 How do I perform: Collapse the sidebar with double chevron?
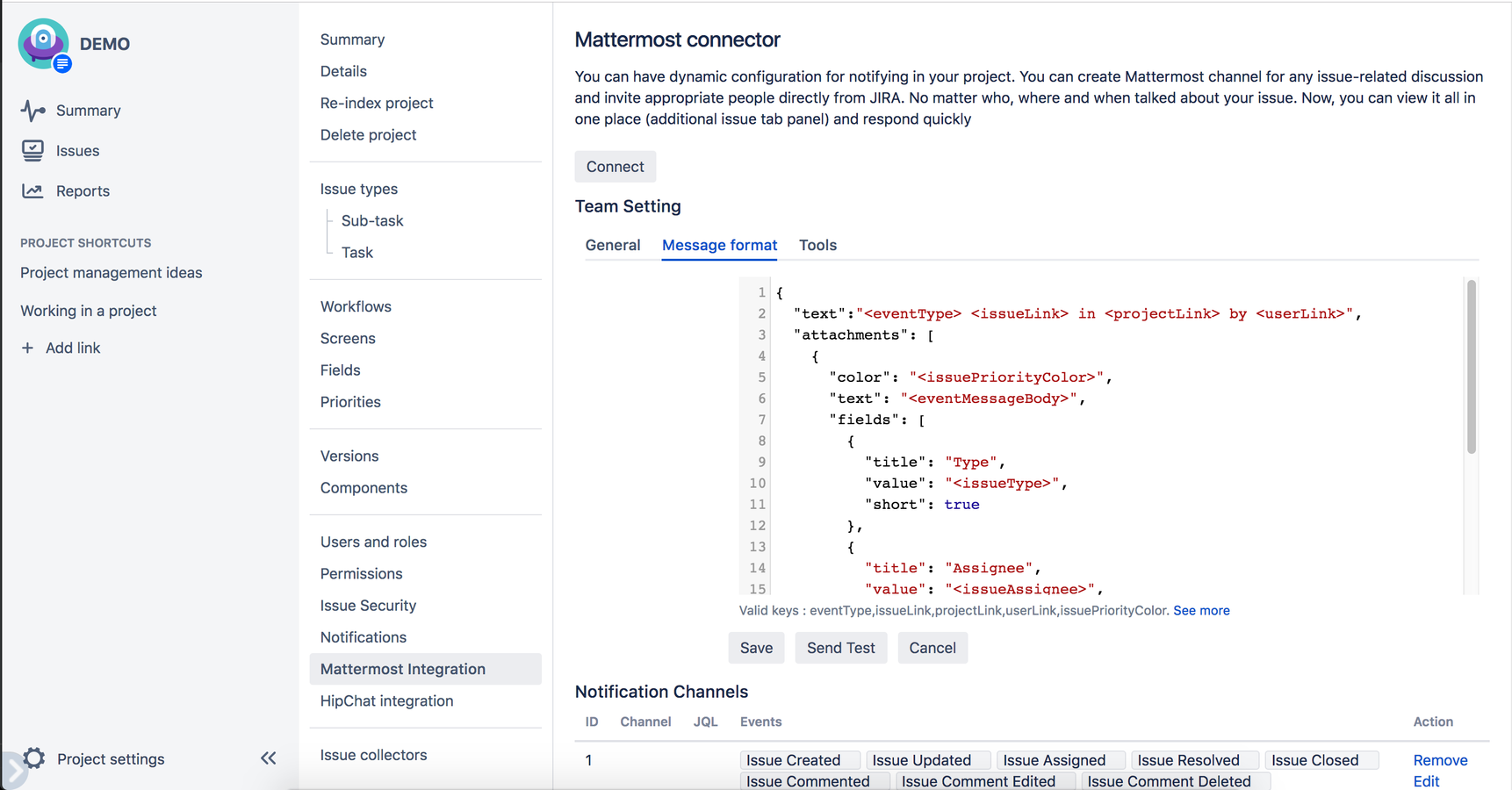(269, 758)
